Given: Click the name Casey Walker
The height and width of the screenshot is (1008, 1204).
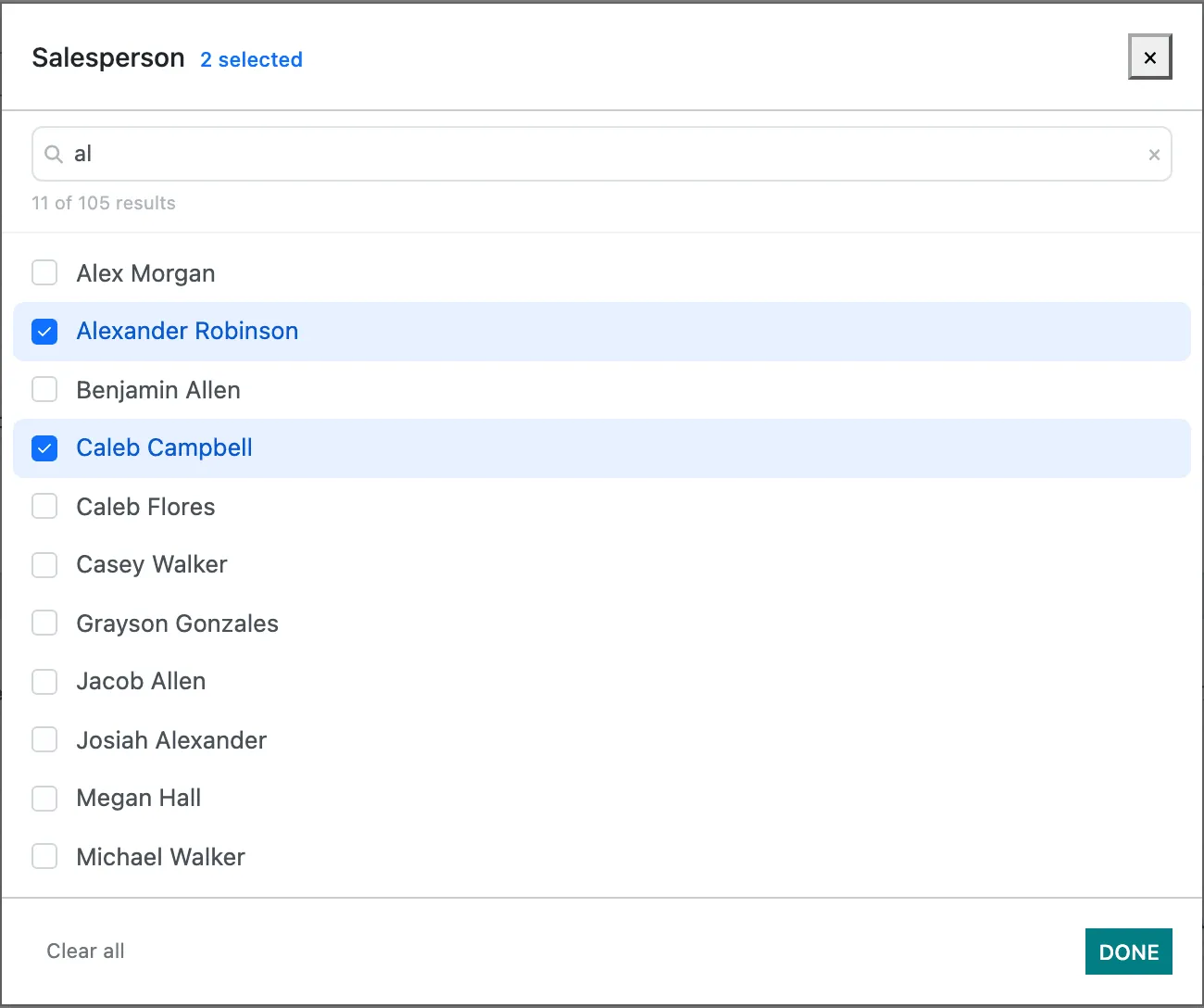Looking at the screenshot, I should (152, 564).
